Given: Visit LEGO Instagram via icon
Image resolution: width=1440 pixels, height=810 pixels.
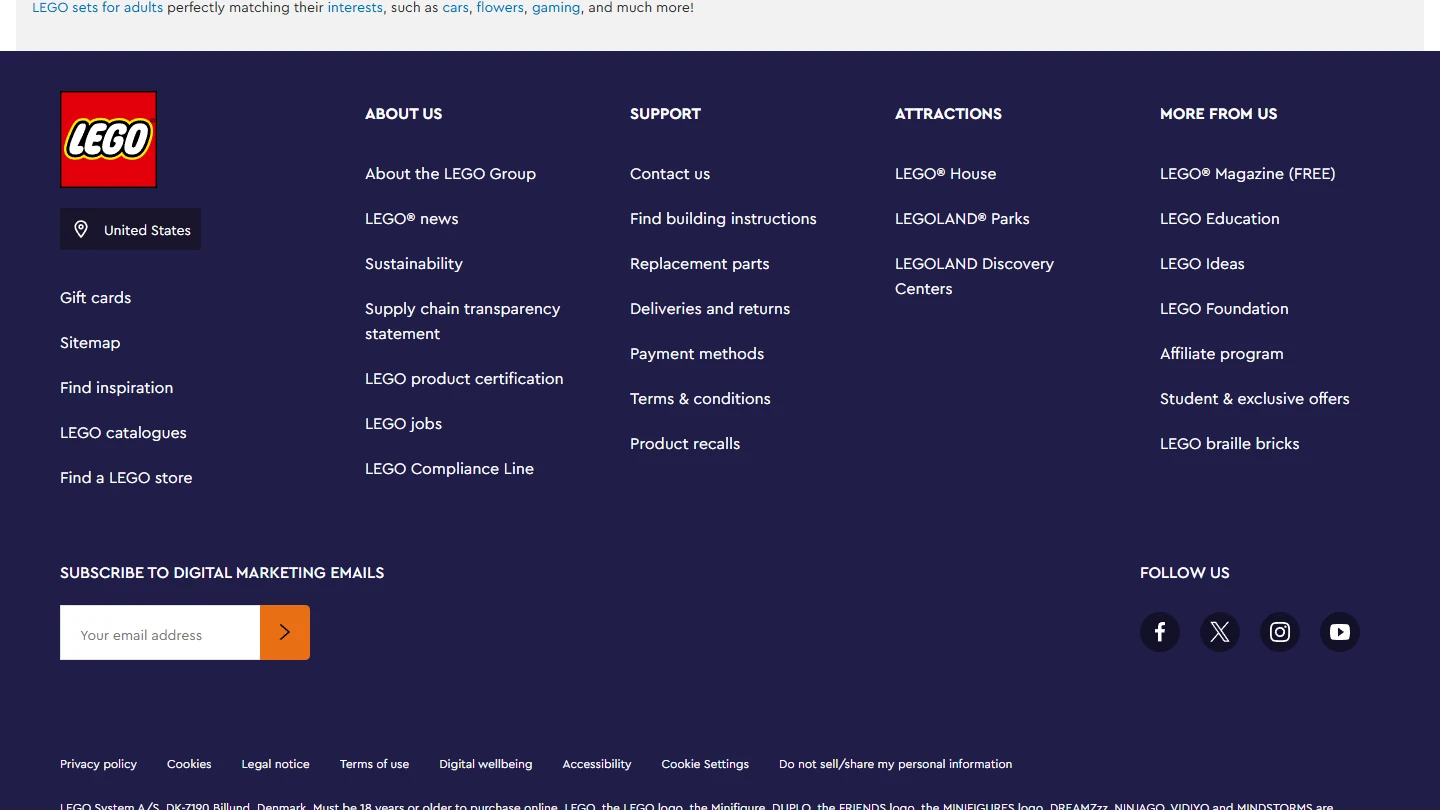Looking at the screenshot, I should point(1280,632).
